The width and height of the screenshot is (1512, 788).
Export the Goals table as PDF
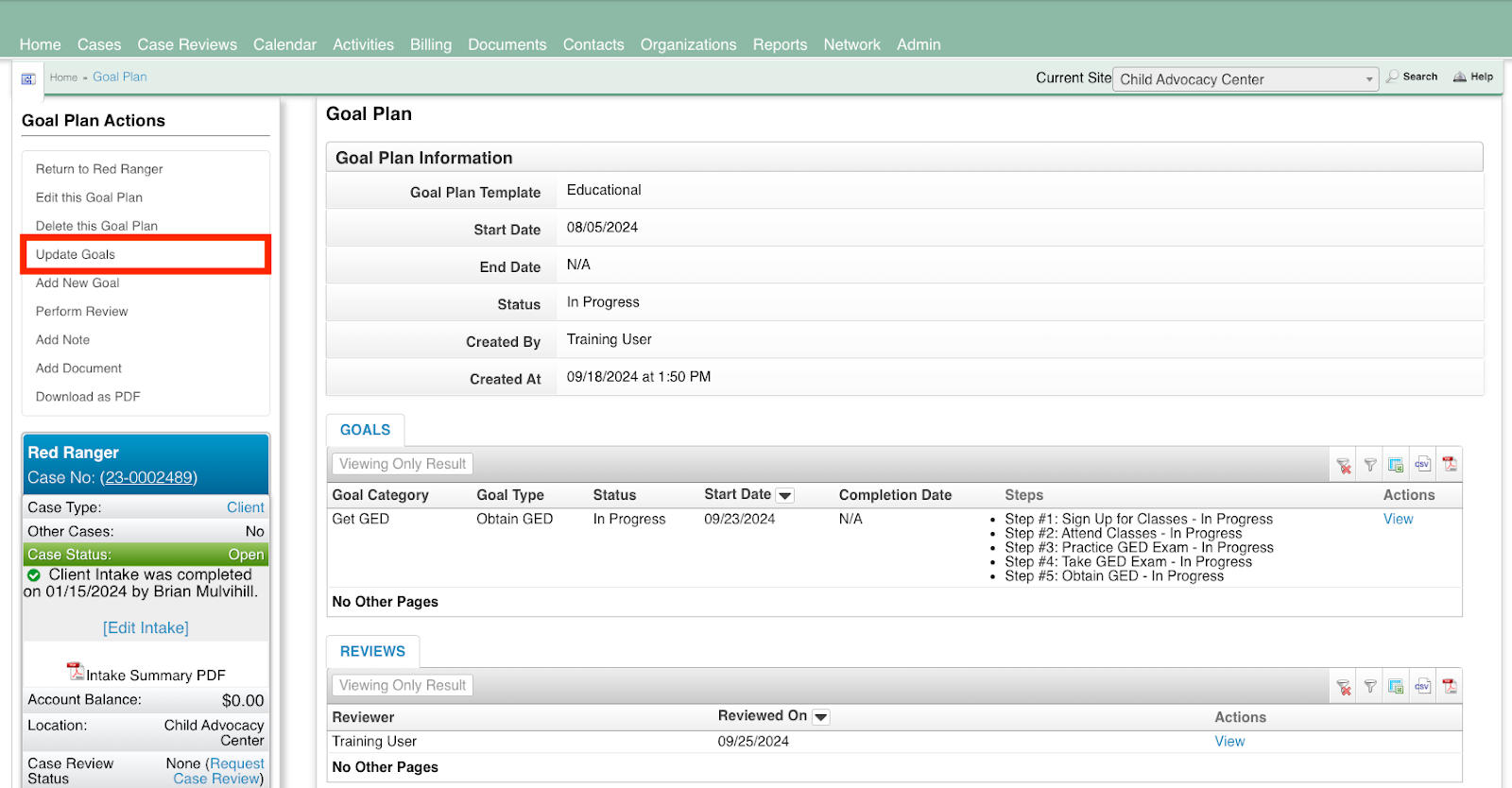1450,464
